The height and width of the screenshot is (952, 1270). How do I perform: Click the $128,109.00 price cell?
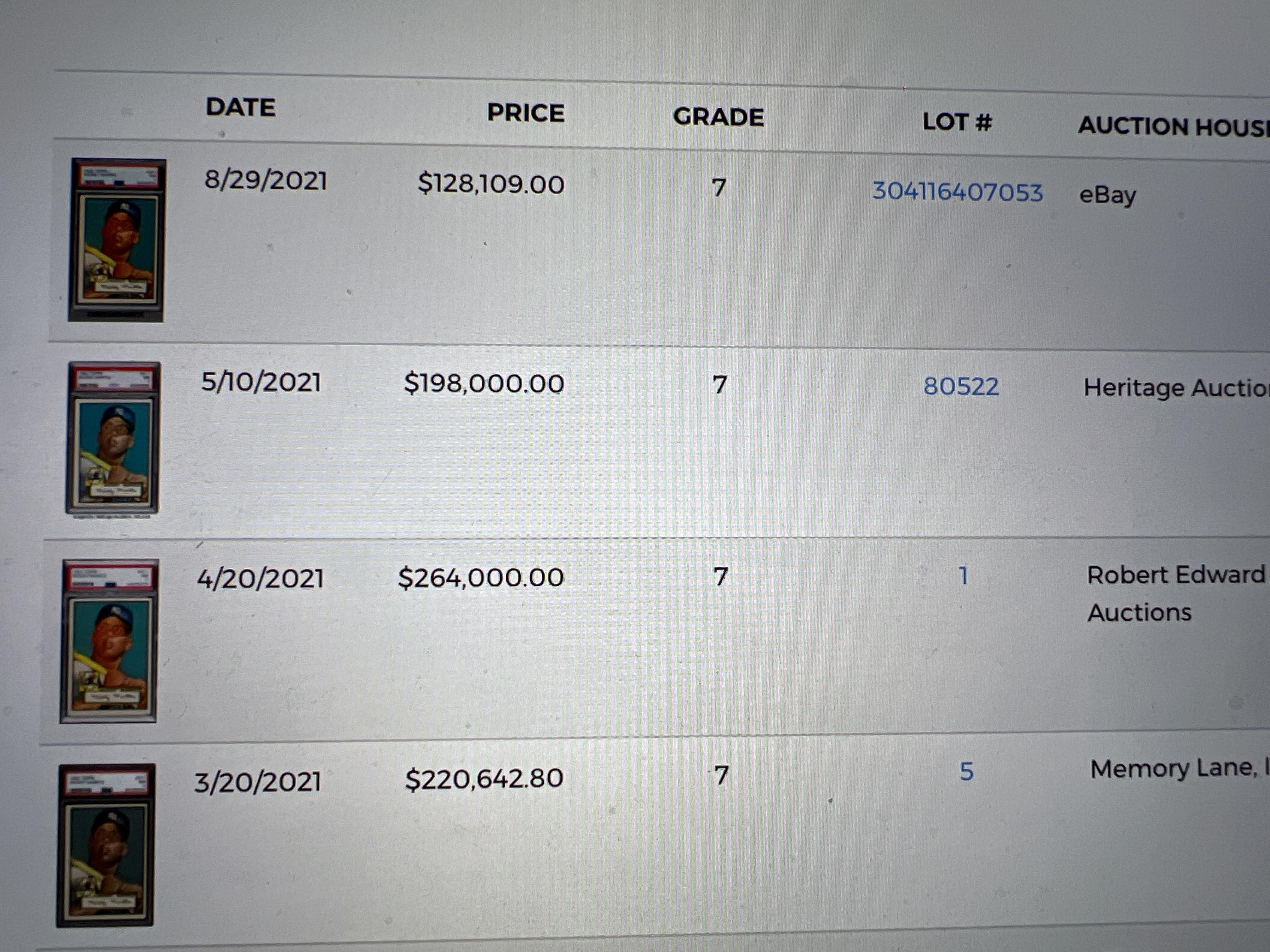491,184
